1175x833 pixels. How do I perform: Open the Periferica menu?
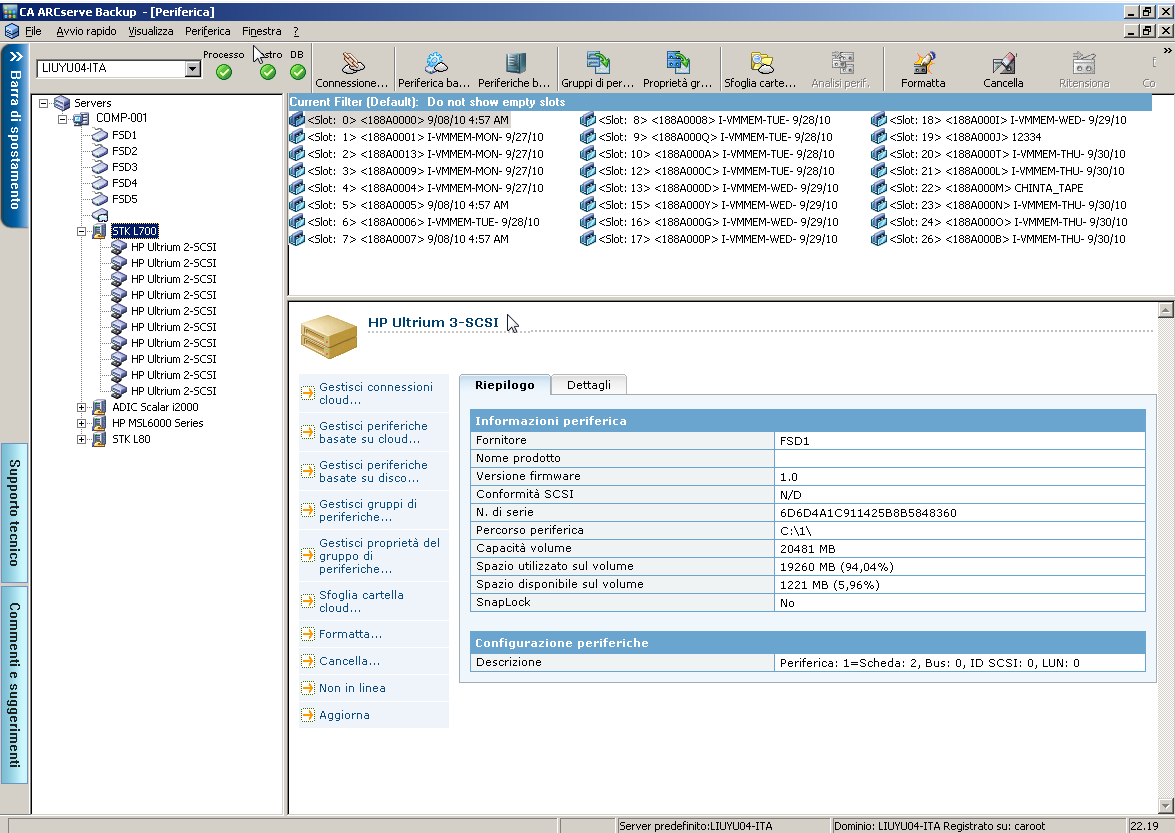(207, 31)
